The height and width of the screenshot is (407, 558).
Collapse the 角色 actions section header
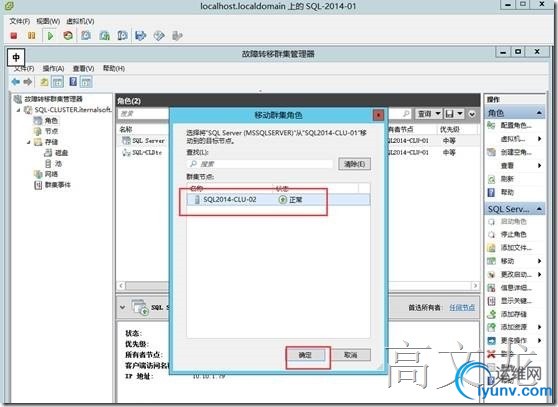click(x=539, y=113)
